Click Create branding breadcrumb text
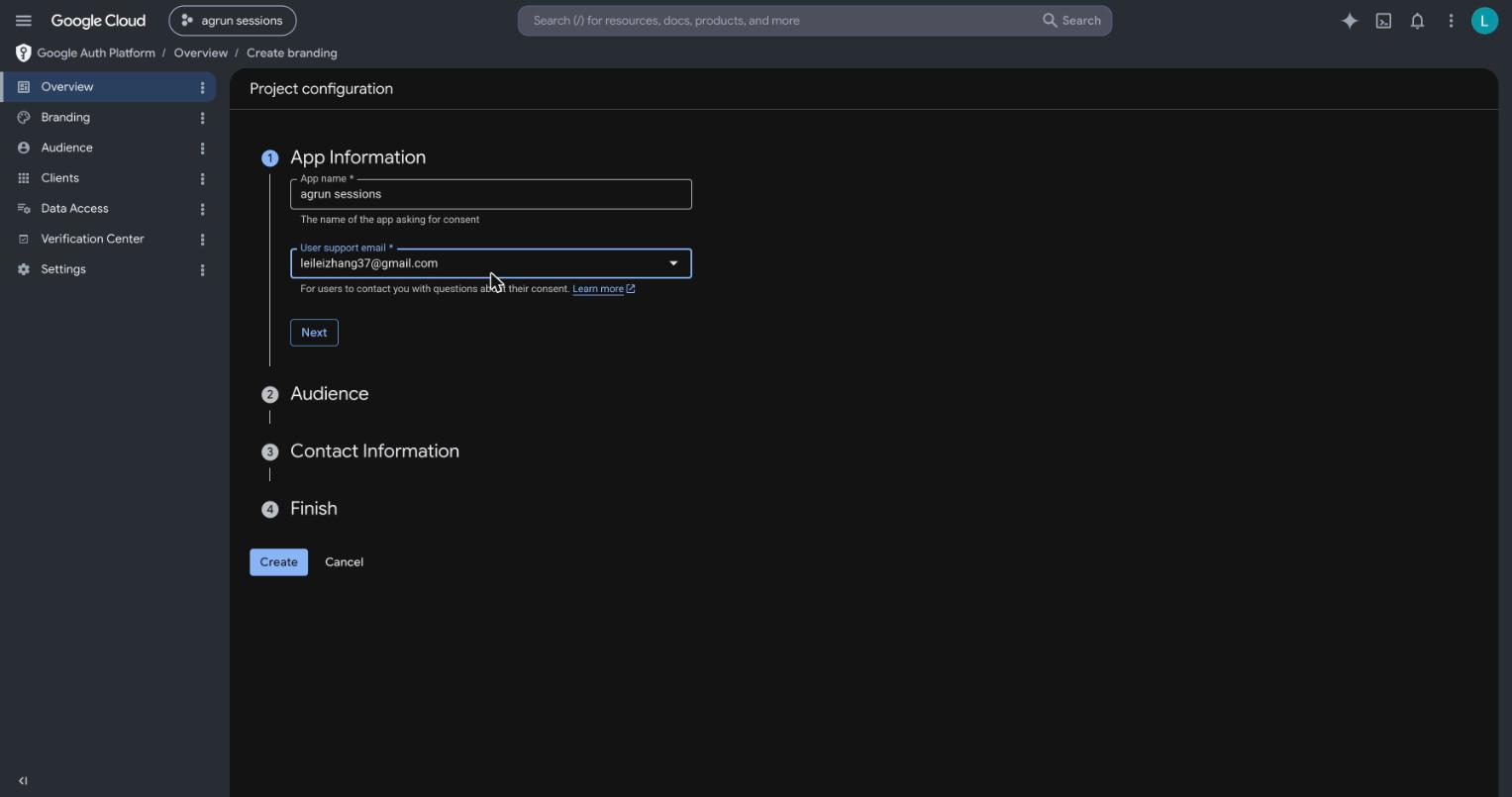The height and width of the screenshot is (797, 1512). pos(292,52)
